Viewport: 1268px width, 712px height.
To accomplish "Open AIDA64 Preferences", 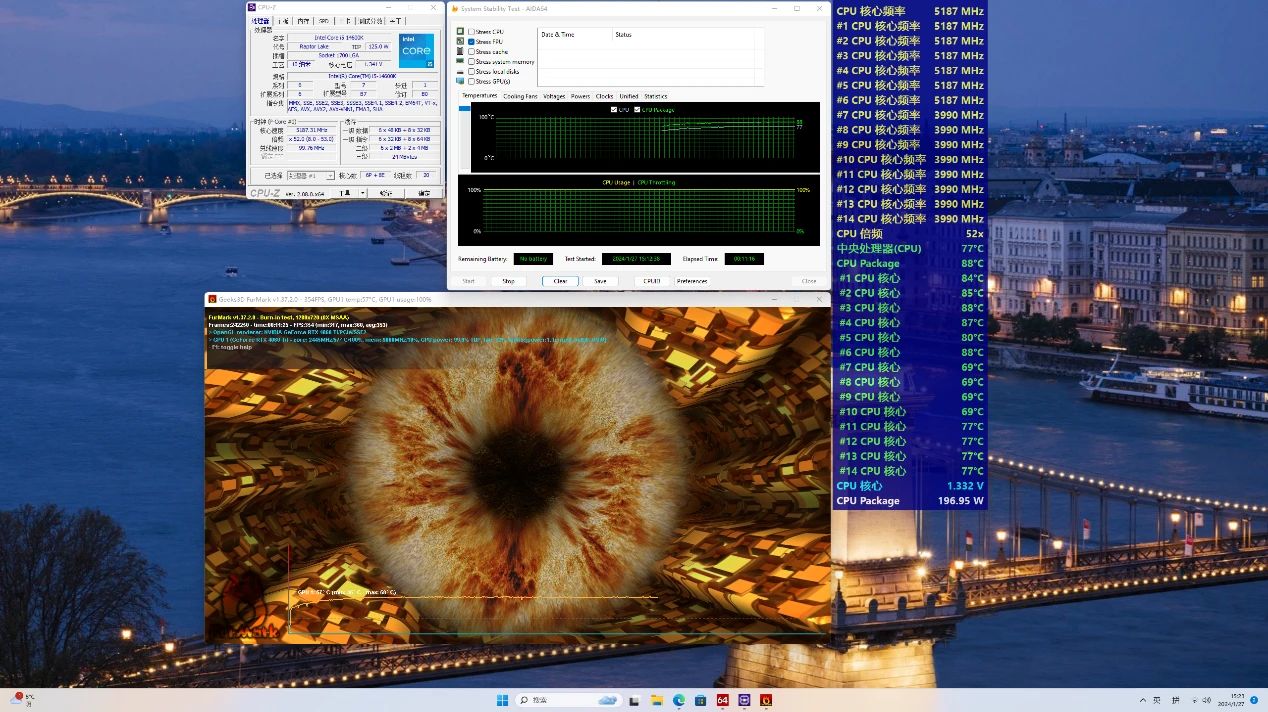I will (x=691, y=281).
